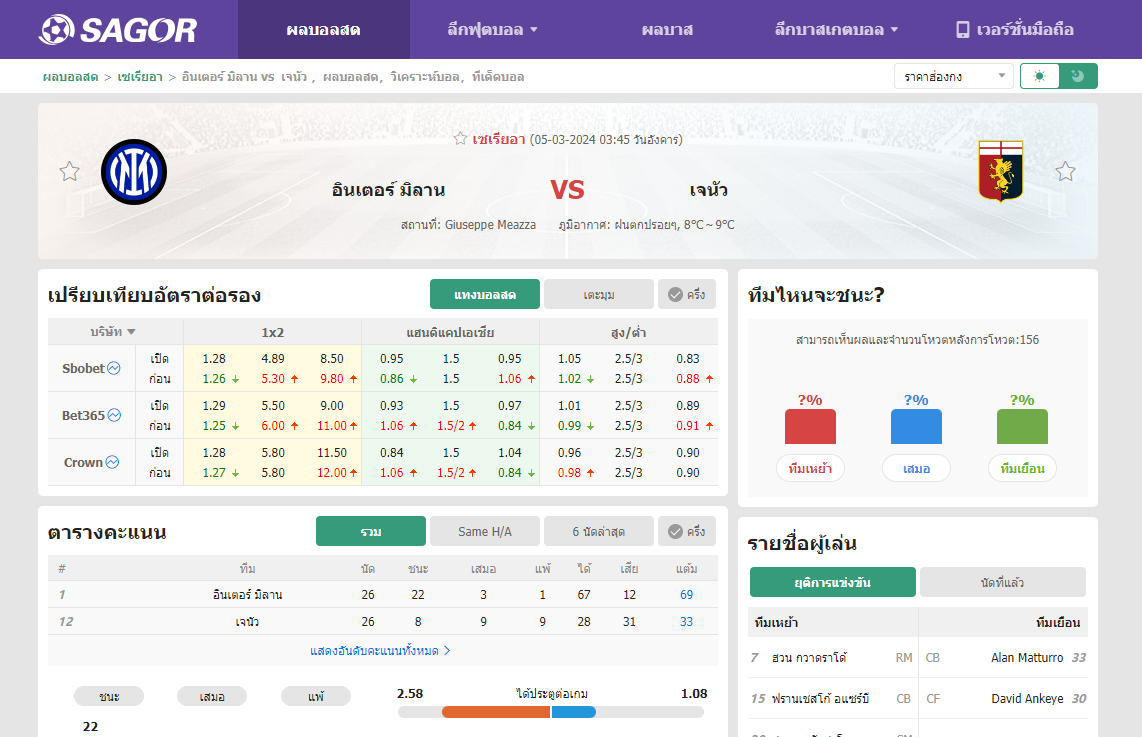The image size is (1142, 737).
Task: Switch to dark mode moon icon
Action: 1078,76
